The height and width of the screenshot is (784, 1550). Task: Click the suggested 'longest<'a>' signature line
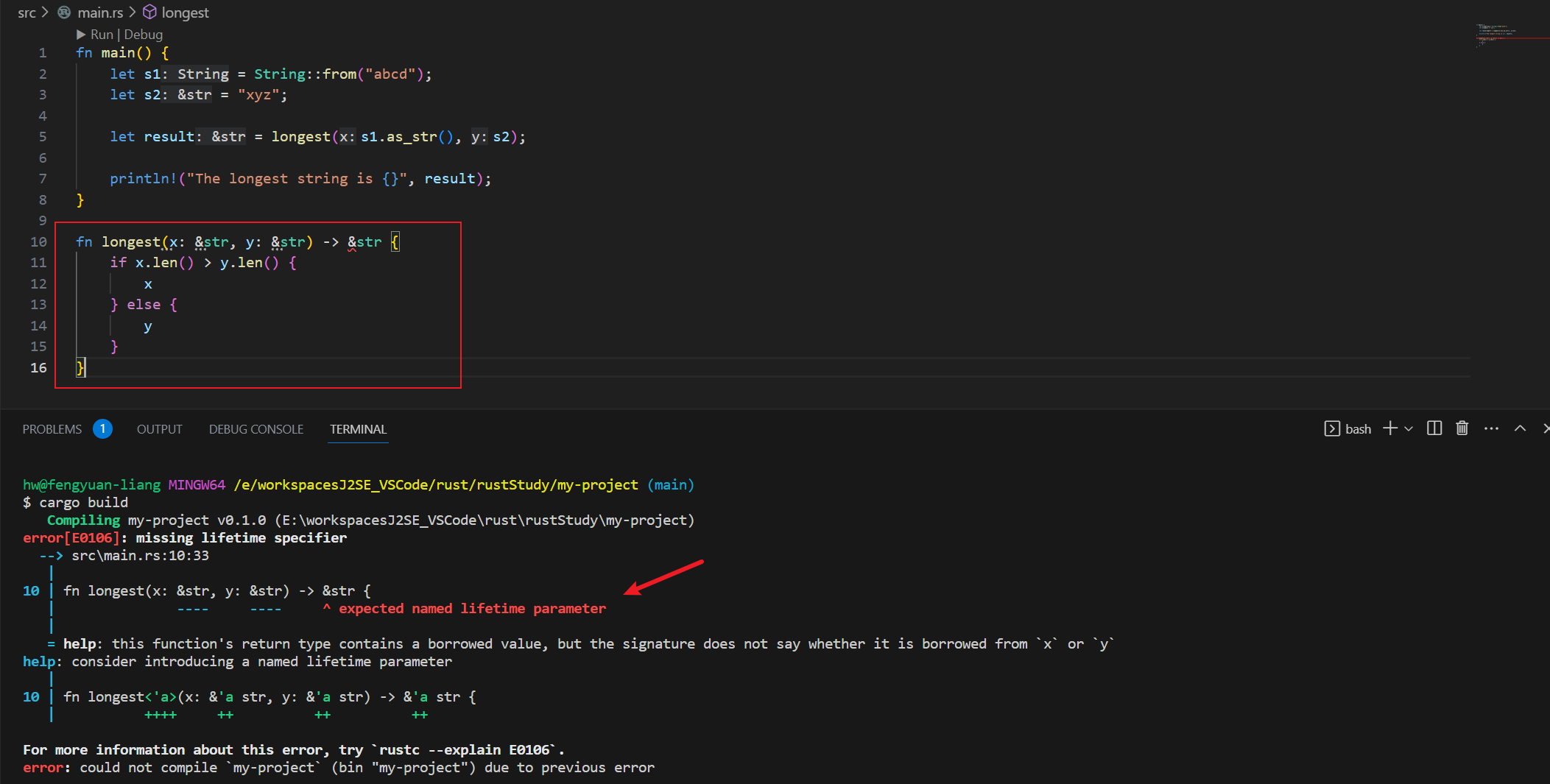[x=270, y=697]
